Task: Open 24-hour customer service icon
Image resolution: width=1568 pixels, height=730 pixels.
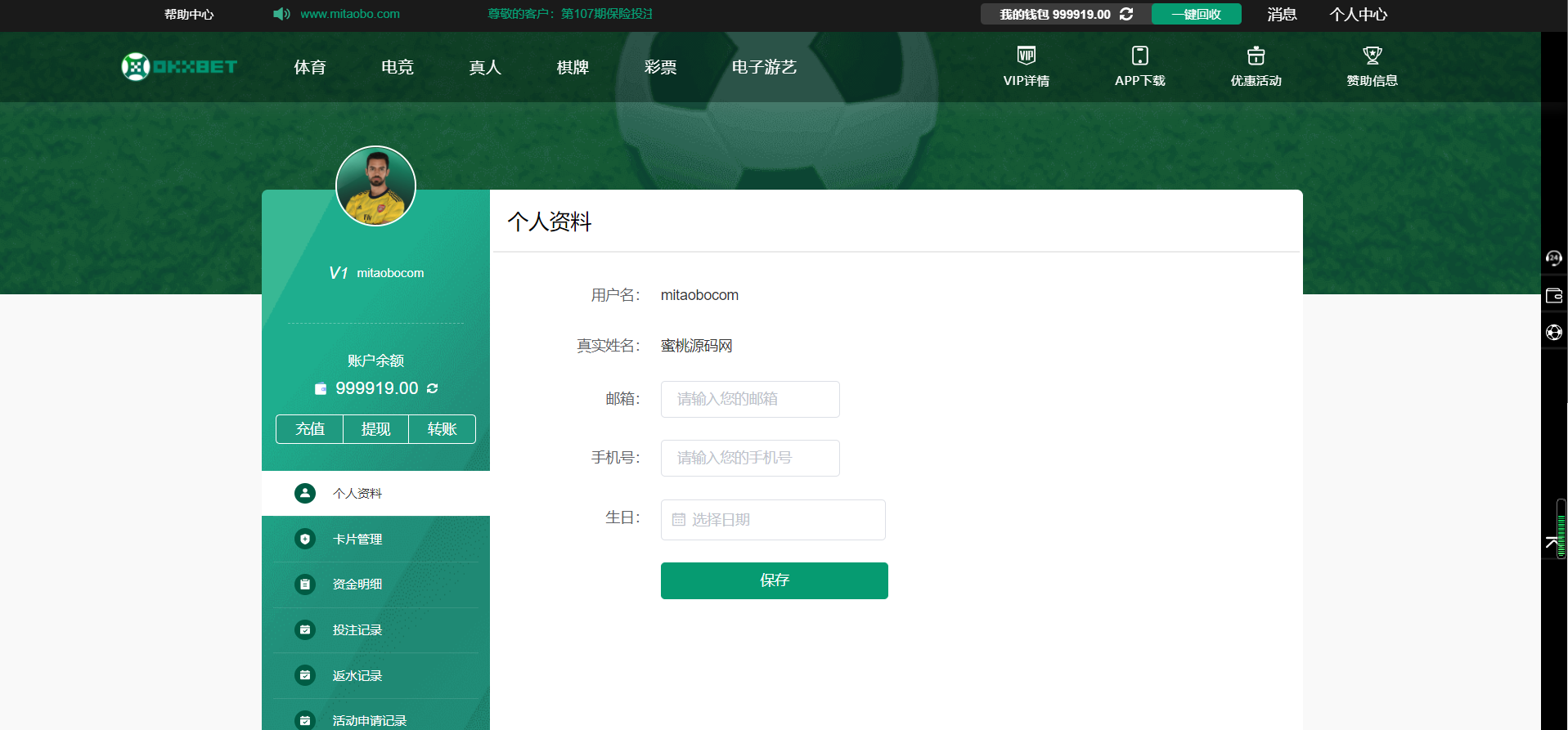Action: click(1553, 258)
